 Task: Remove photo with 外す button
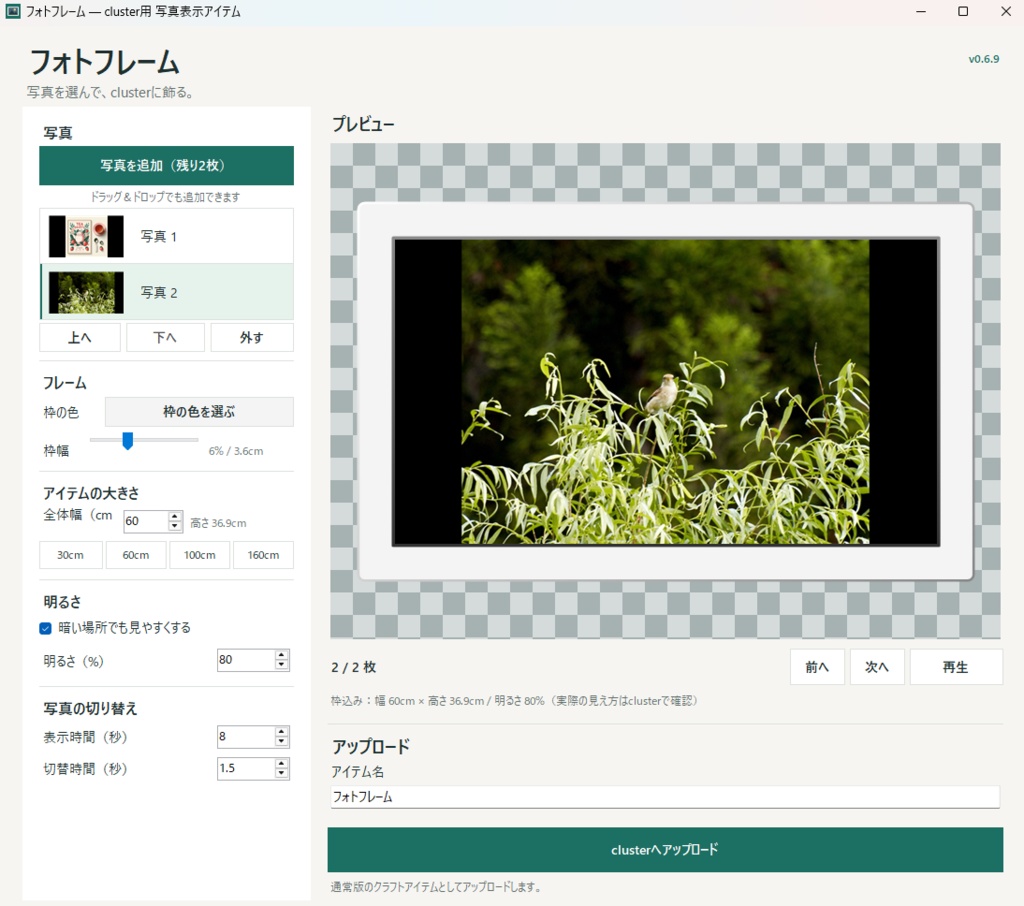(252, 338)
